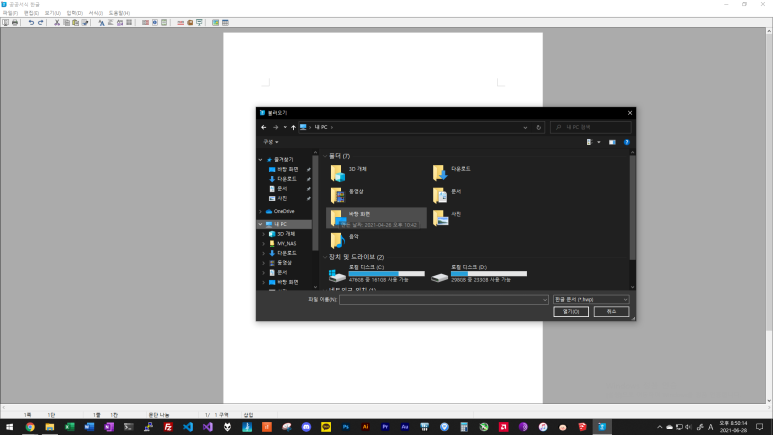Viewport: 773px width, 435px height.
Task: Open the Windows Start menu
Action: [x=9, y=427]
